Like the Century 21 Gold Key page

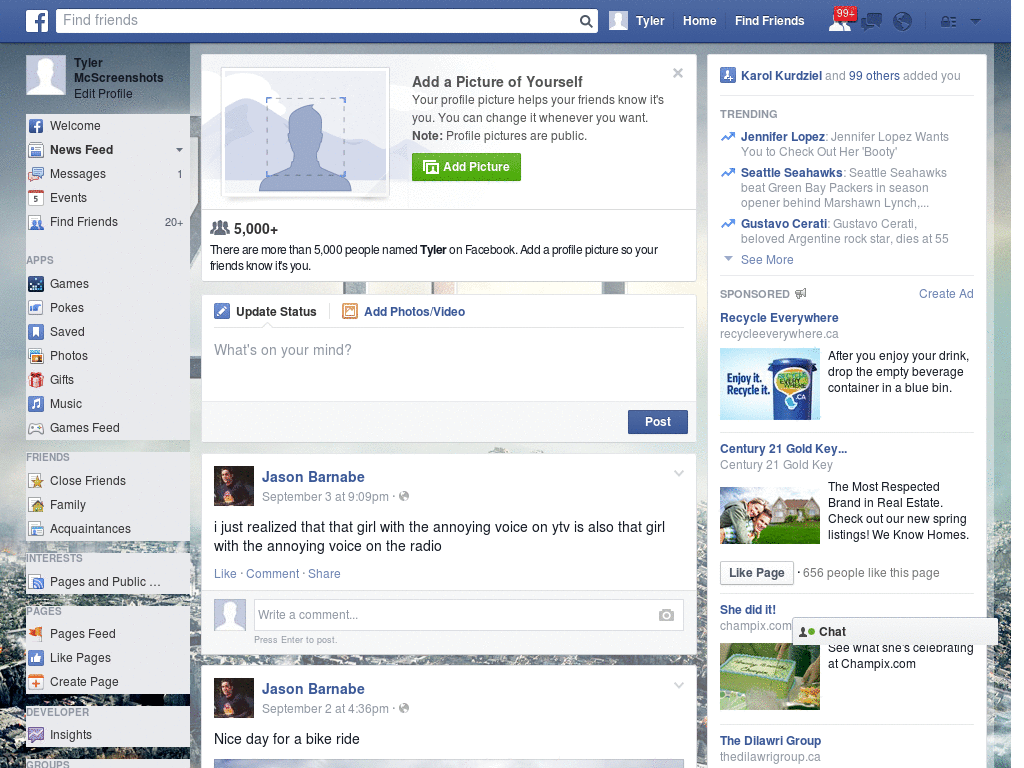pyautogui.click(x=756, y=572)
